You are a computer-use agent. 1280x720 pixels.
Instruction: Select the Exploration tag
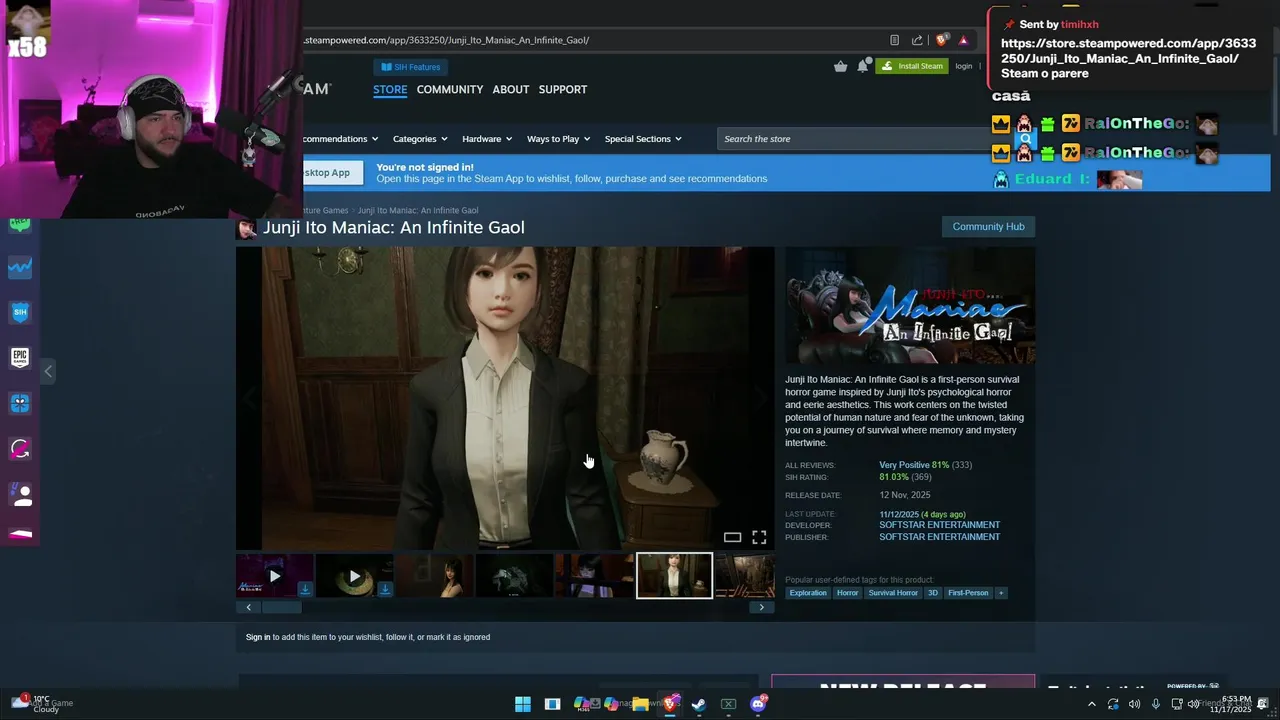808,593
